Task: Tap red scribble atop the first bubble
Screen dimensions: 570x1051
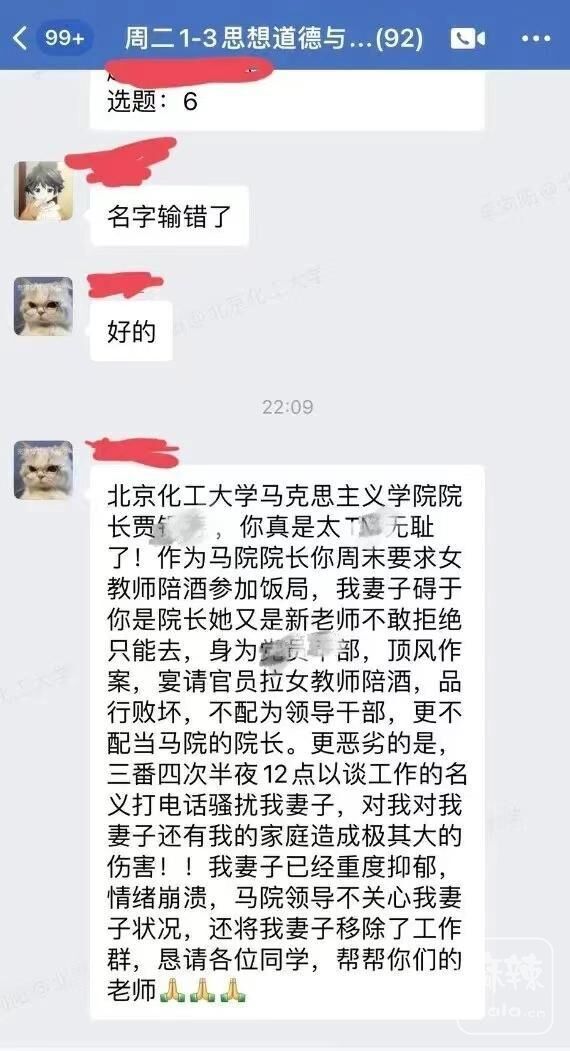Action: coord(190,70)
